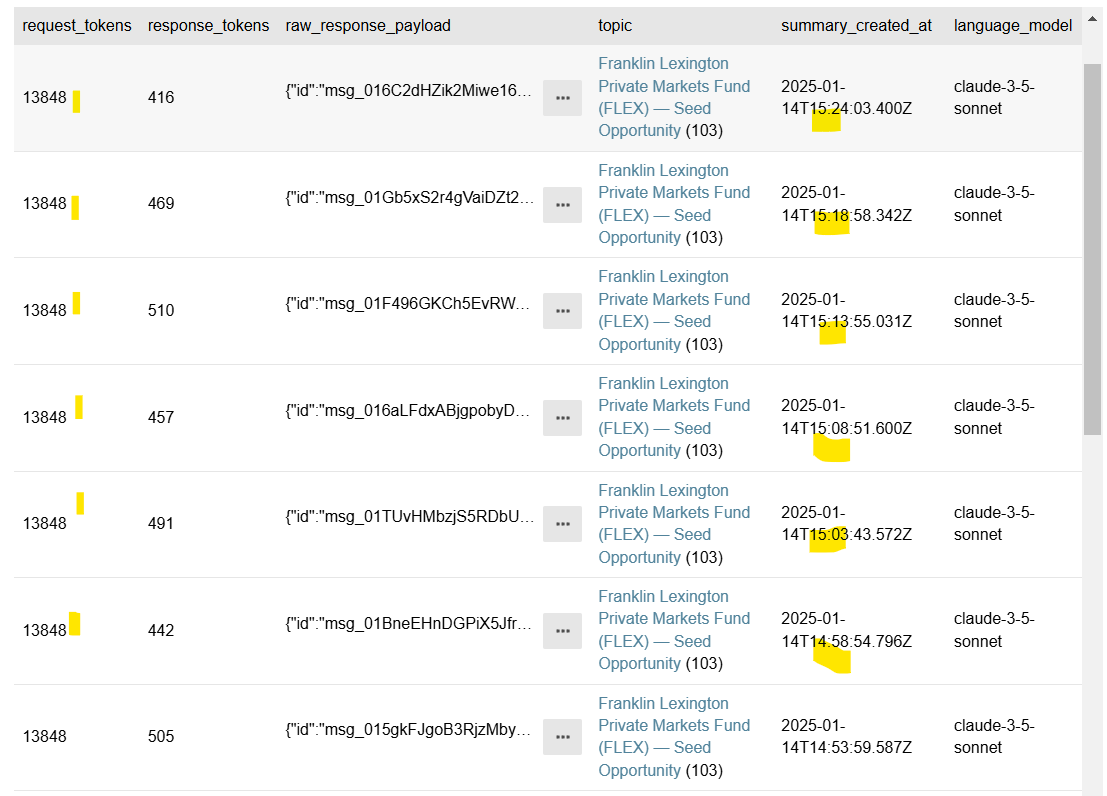Select response_tokens value 416

(x=161, y=97)
